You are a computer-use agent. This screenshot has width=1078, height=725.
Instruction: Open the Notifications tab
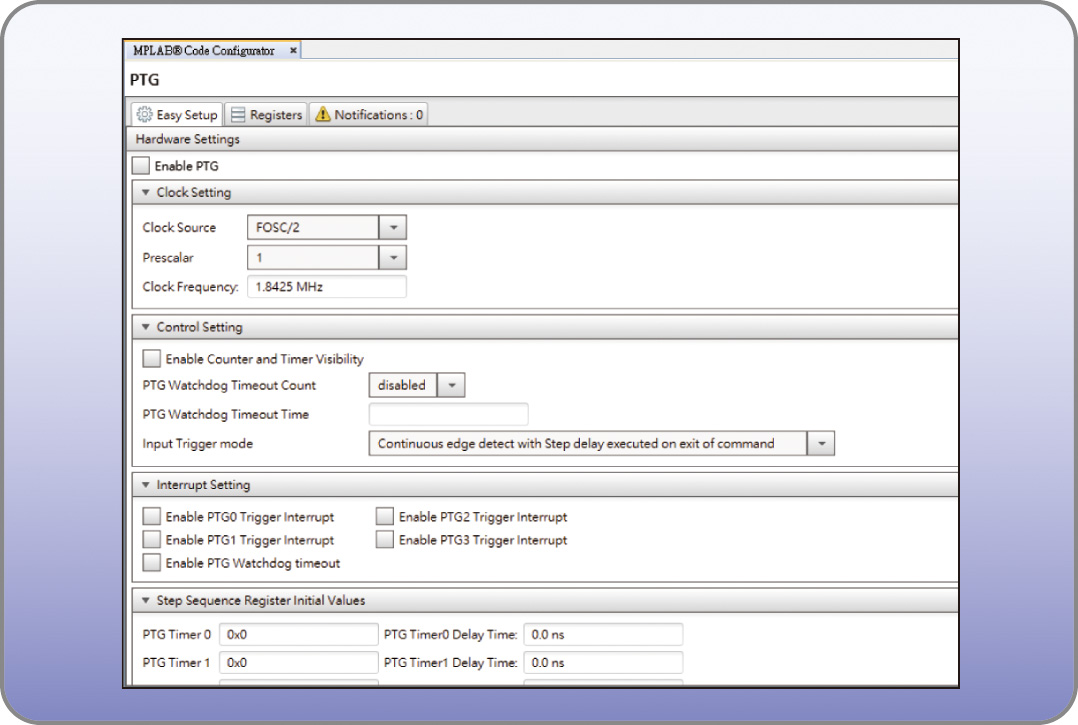(369, 115)
